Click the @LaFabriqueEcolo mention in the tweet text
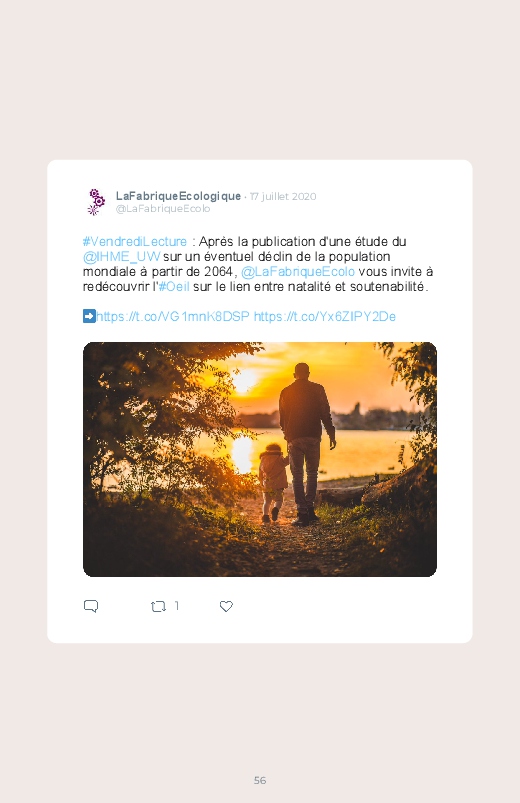Image resolution: width=520 pixels, height=803 pixels. coord(298,271)
